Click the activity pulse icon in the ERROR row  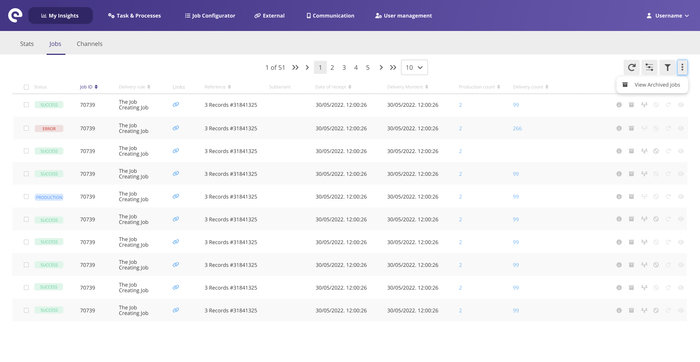644,128
